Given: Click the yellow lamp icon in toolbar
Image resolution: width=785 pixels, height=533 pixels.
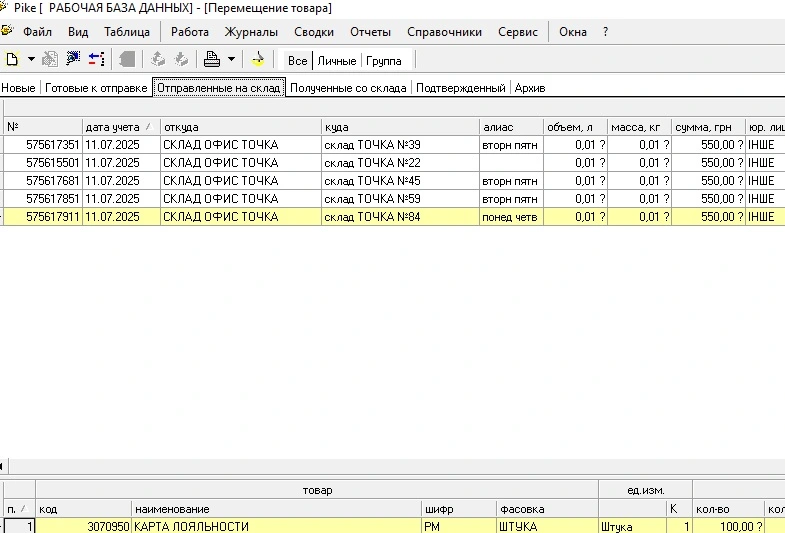Looking at the screenshot, I should pyautogui.click(x=258, y=60).
